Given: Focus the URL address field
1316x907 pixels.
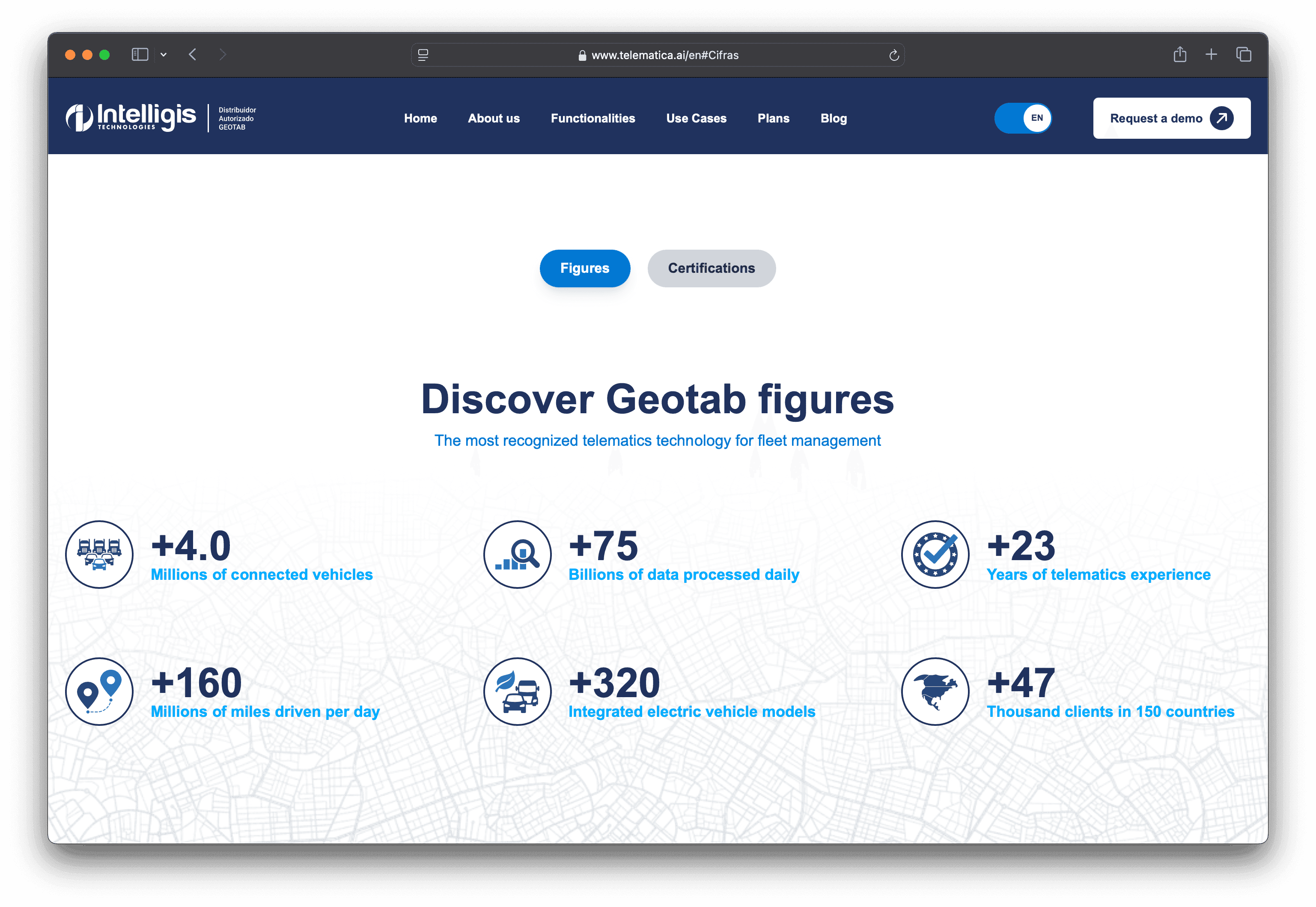Looking at the screenshot, I should (x=658, y=55).
